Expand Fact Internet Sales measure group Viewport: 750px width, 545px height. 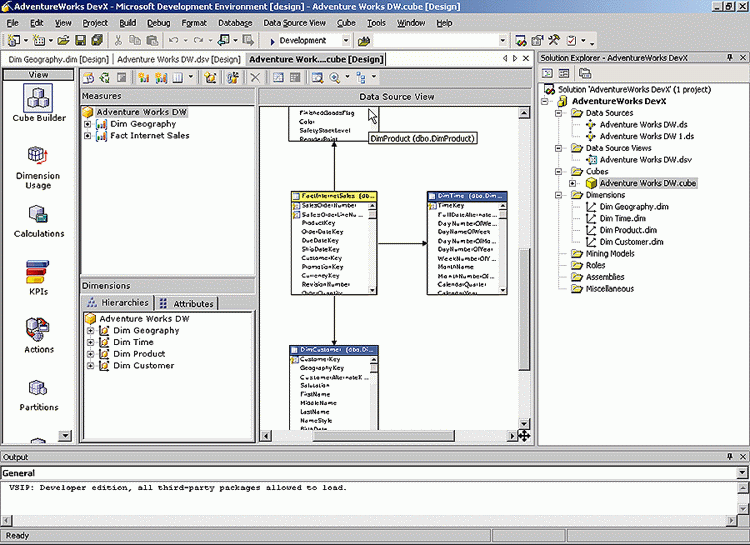point(88,136)
